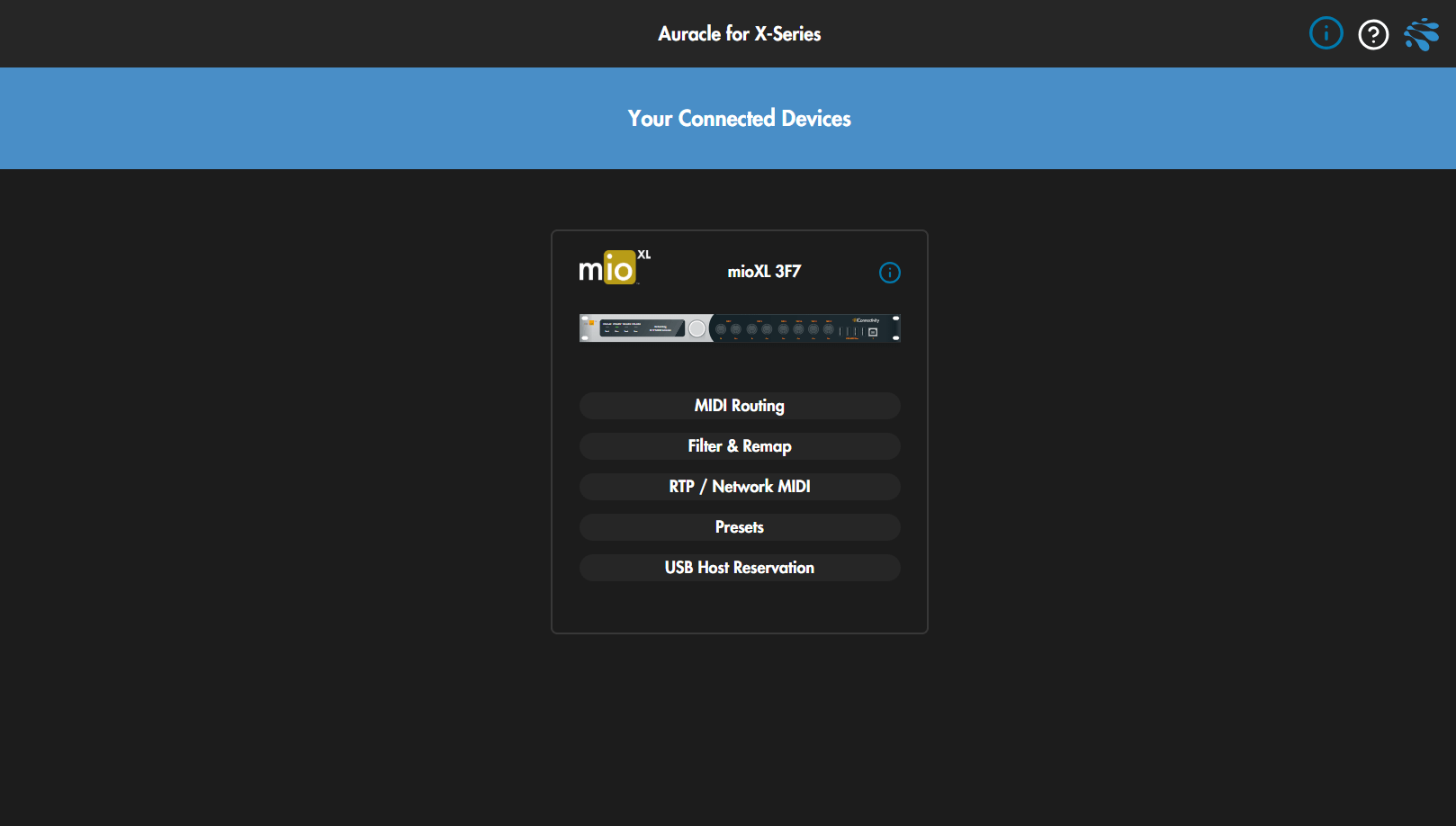Click the mio XL logo
Viewport: 1456px width, 826px height.
click(x=615, y=267)
